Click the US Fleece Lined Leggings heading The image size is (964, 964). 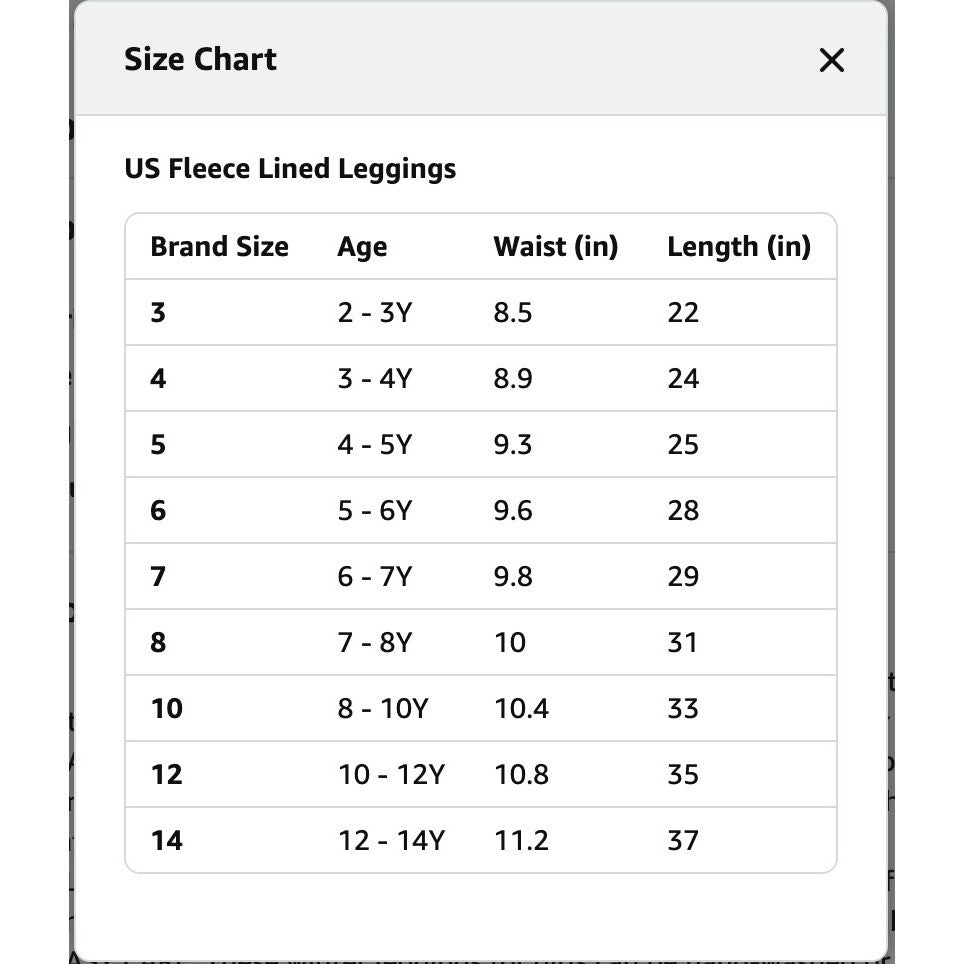[x=290, y=168]
